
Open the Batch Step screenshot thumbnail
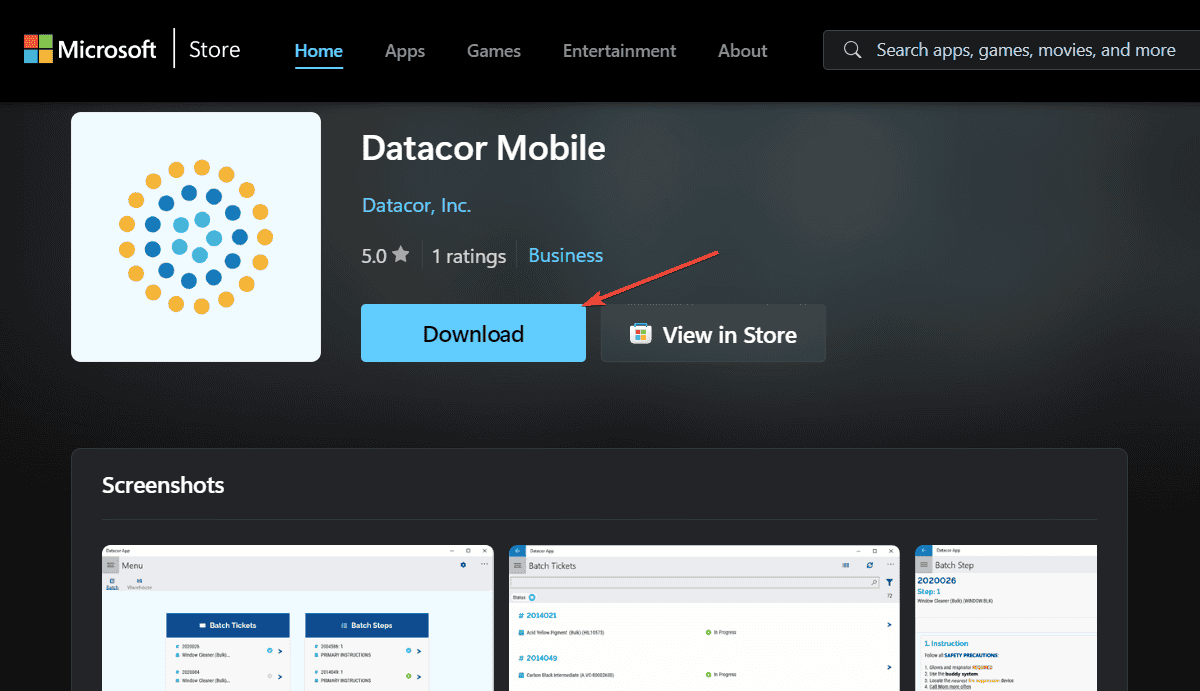tap(1006, 618)
